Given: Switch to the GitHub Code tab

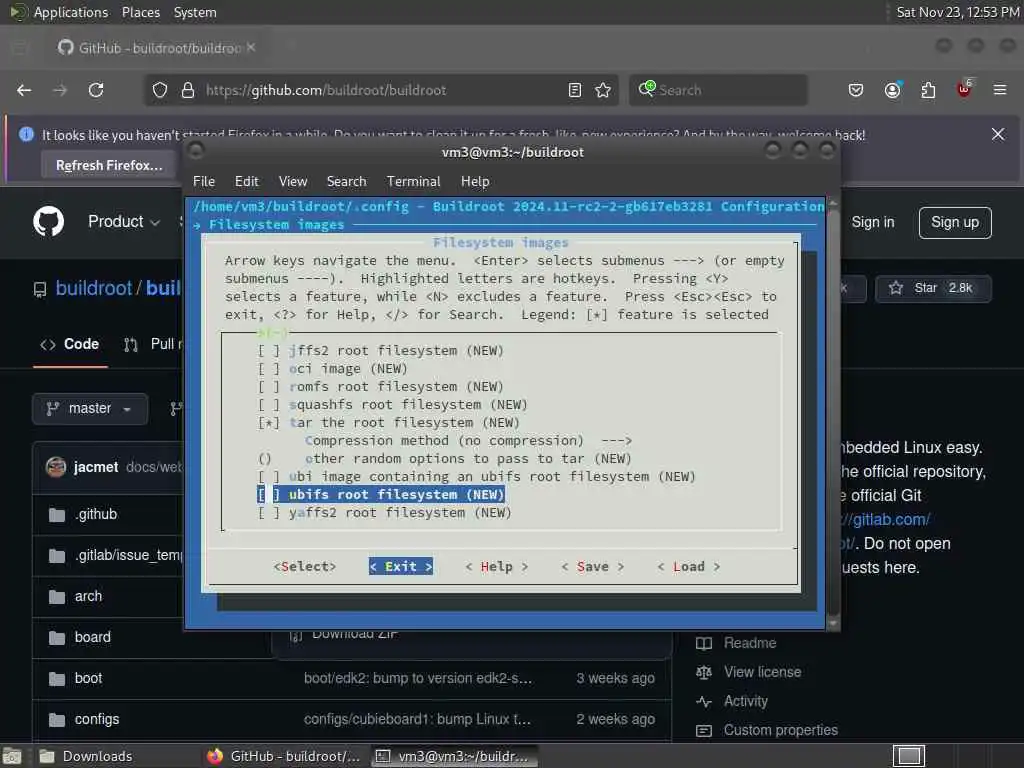Looking at the screenshot, I should (70, 344).
